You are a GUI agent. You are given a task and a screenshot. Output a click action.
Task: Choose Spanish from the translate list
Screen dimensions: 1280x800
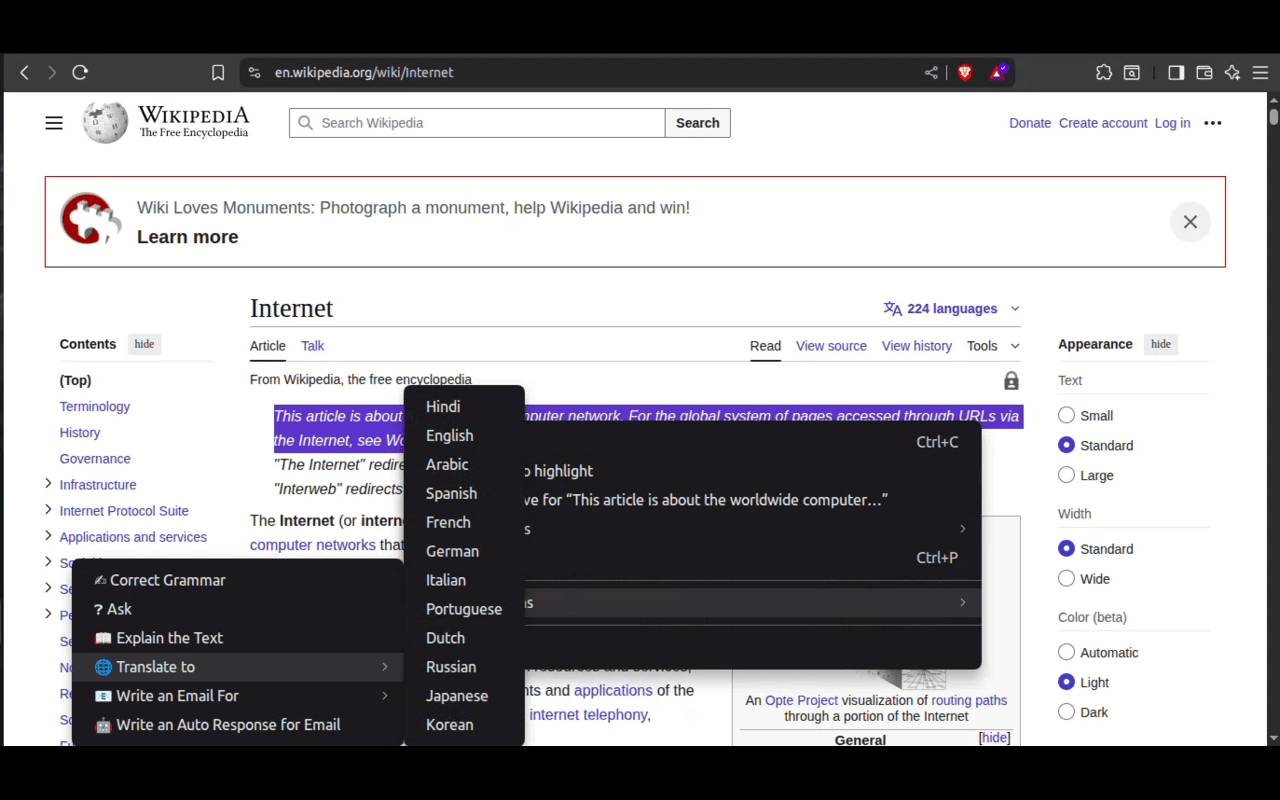tap(451, 493)
